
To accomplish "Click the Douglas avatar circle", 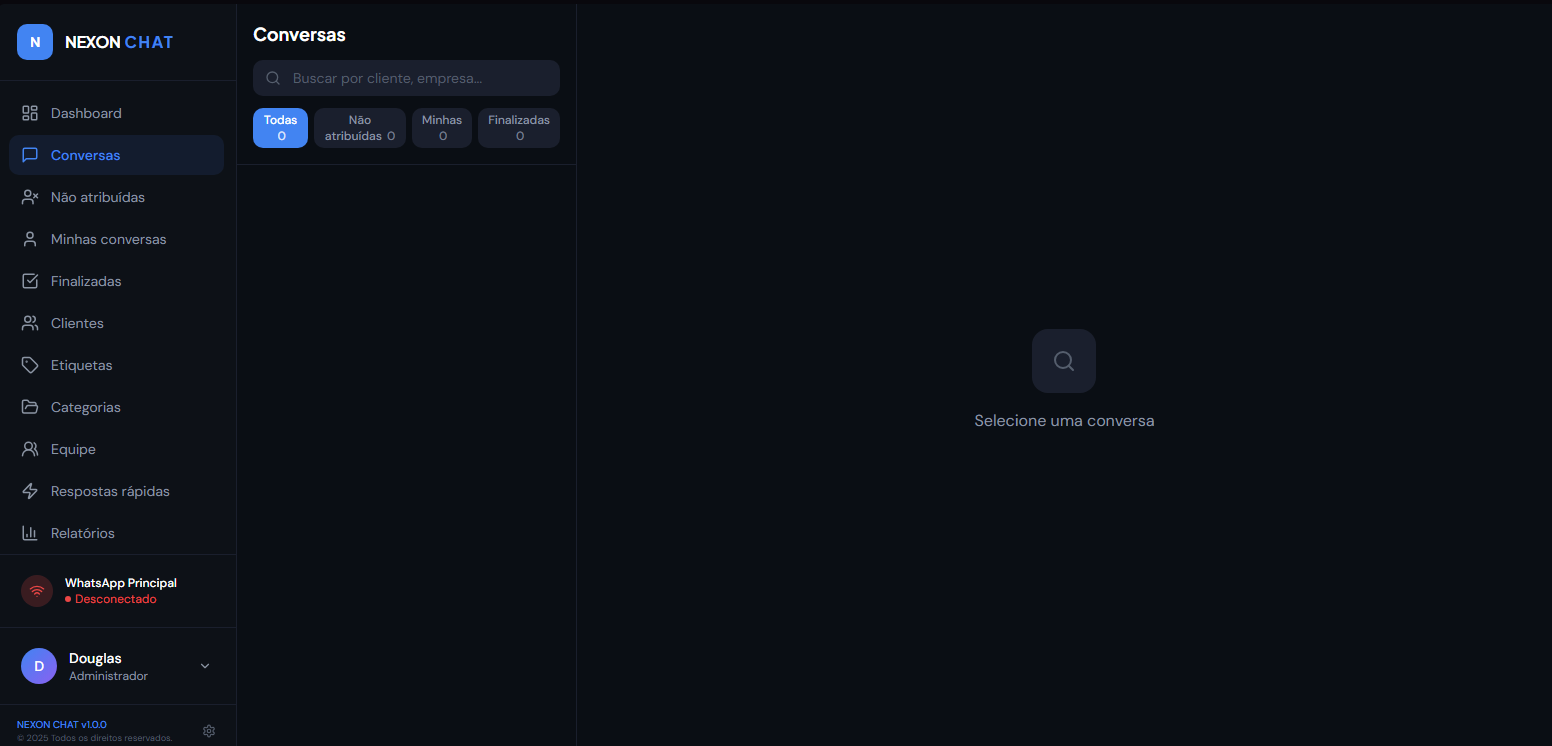I will (x=39, y=666).
